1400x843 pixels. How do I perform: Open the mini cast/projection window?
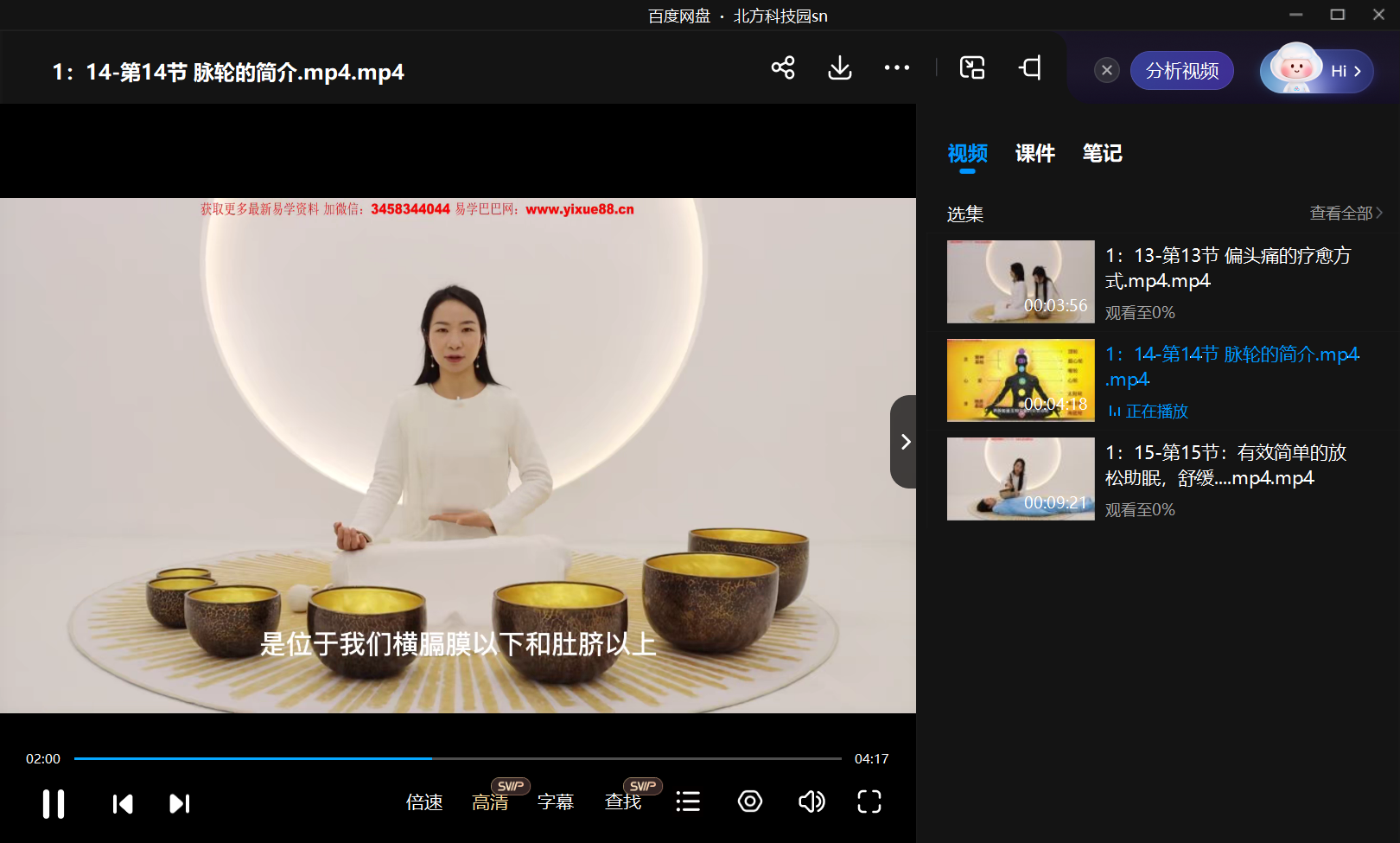pos(1029,67)
